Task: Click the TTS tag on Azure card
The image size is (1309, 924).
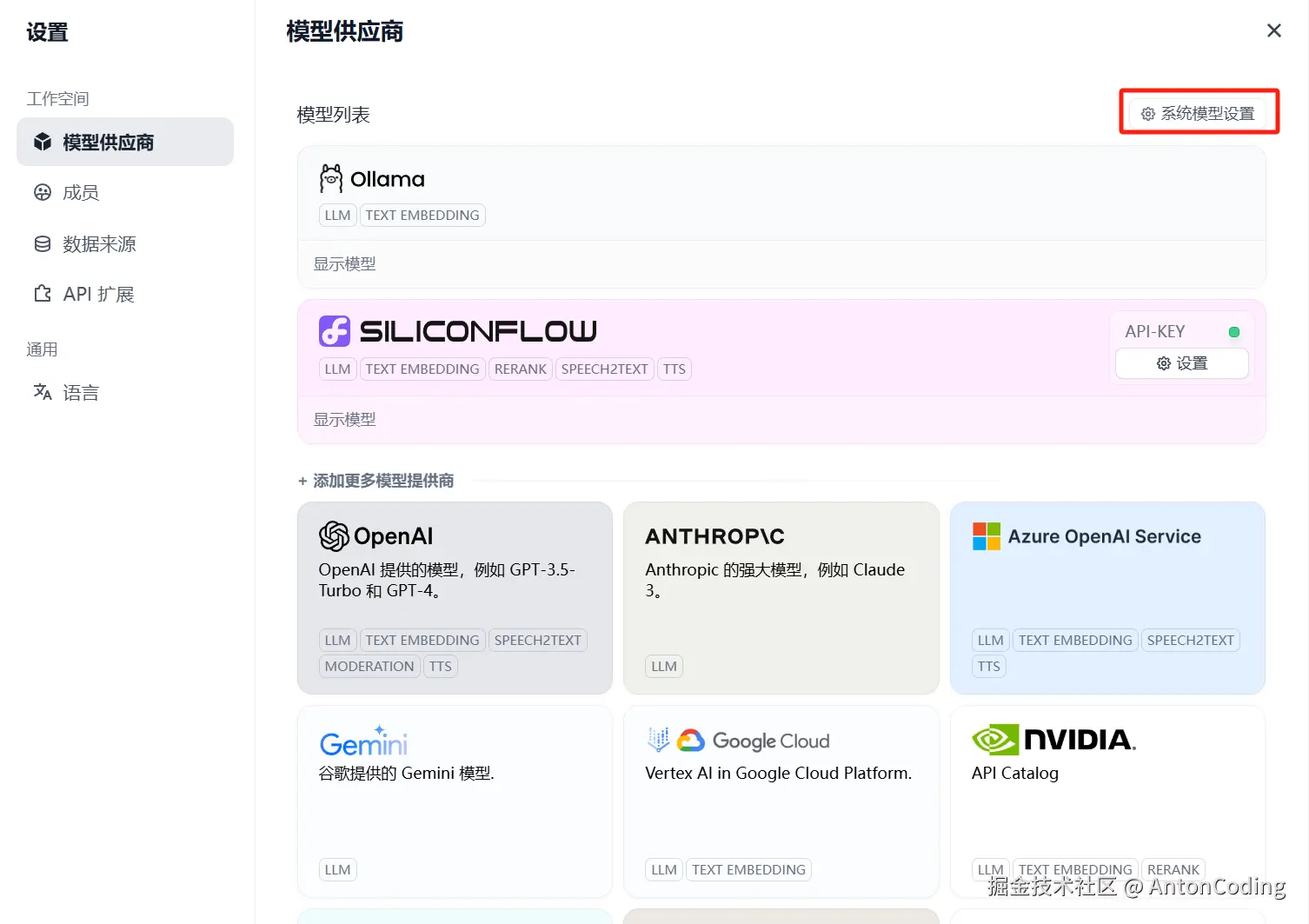Action: click(989, 666)
